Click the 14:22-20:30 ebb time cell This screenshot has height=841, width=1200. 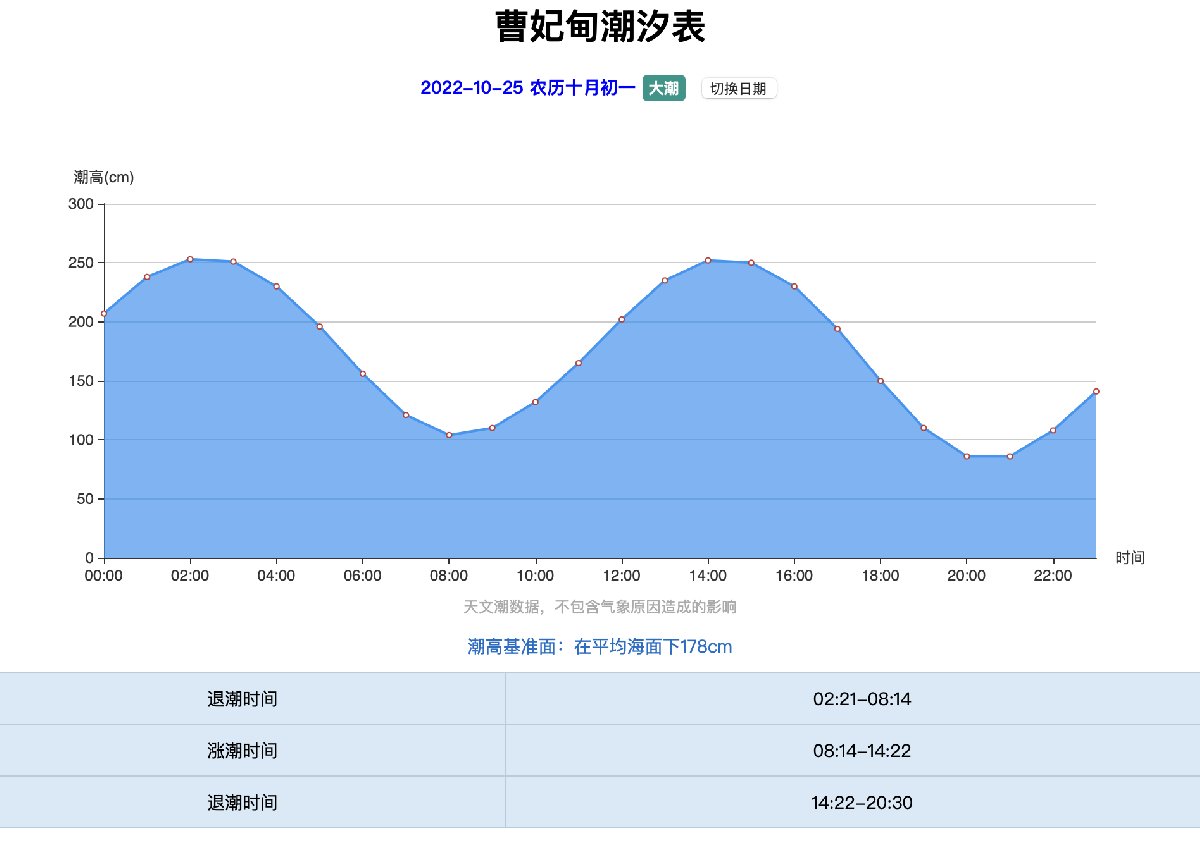(861, 803)
